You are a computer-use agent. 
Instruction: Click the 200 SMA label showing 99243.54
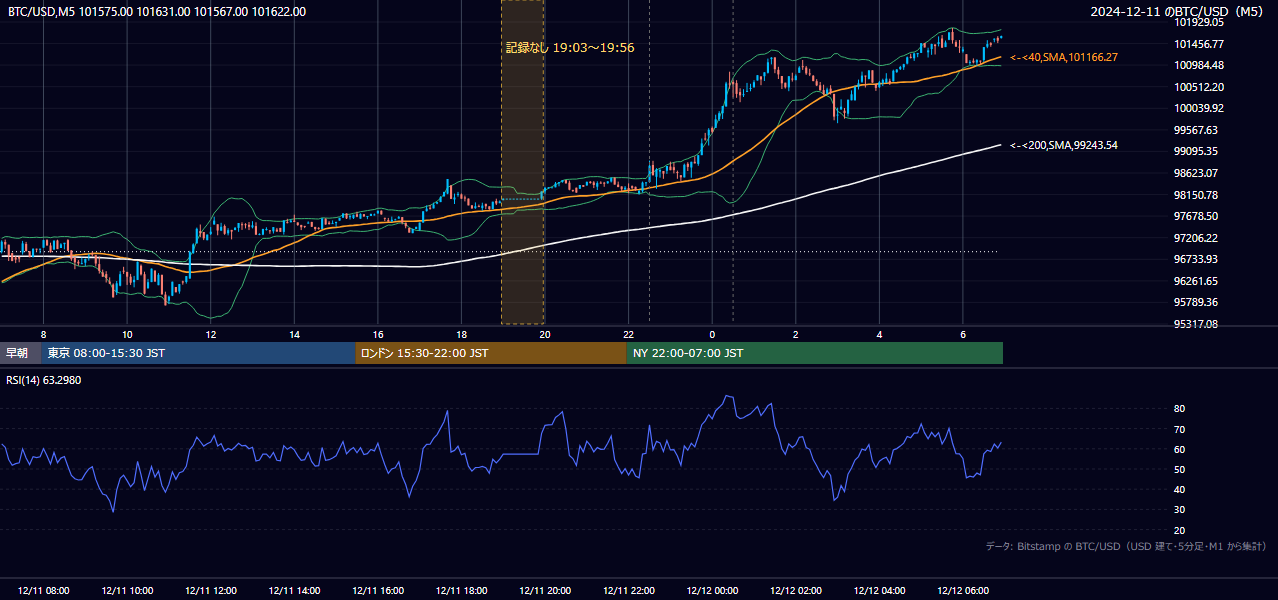[1064, 145]
